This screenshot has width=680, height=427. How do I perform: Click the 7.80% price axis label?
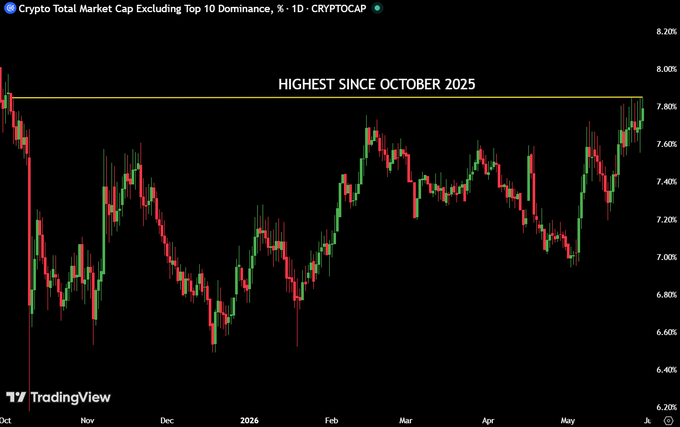(x=666, y=107)
